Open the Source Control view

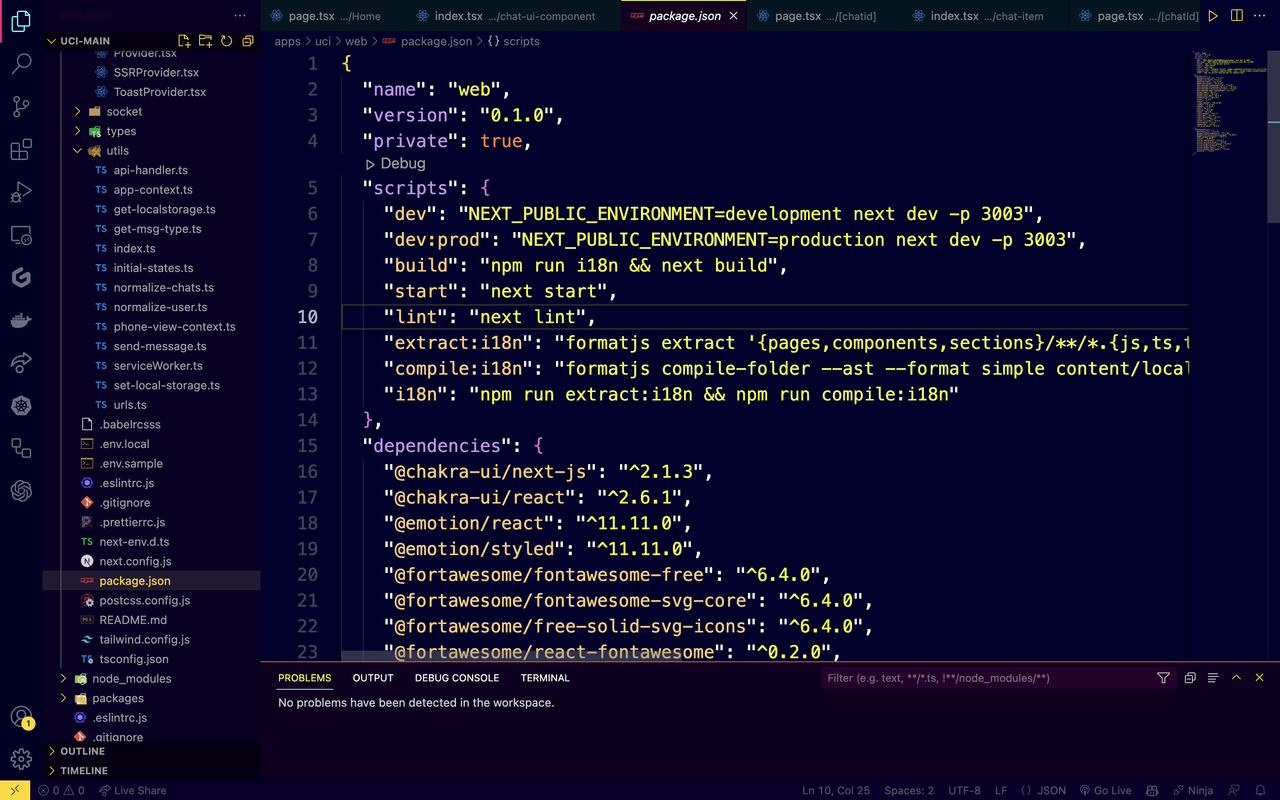pos(21,107)
